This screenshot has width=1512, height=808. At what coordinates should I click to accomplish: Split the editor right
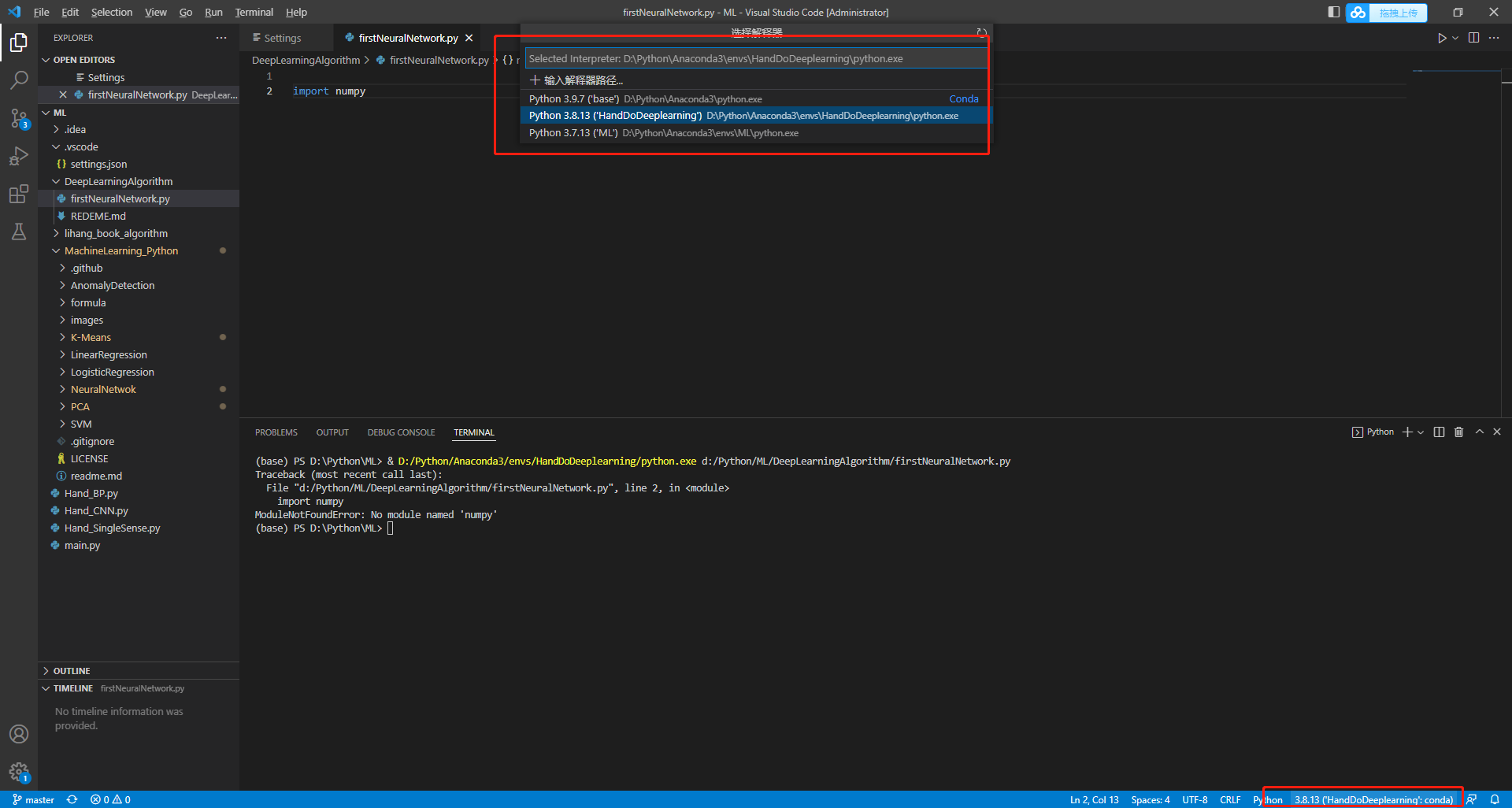point(1473,38)
